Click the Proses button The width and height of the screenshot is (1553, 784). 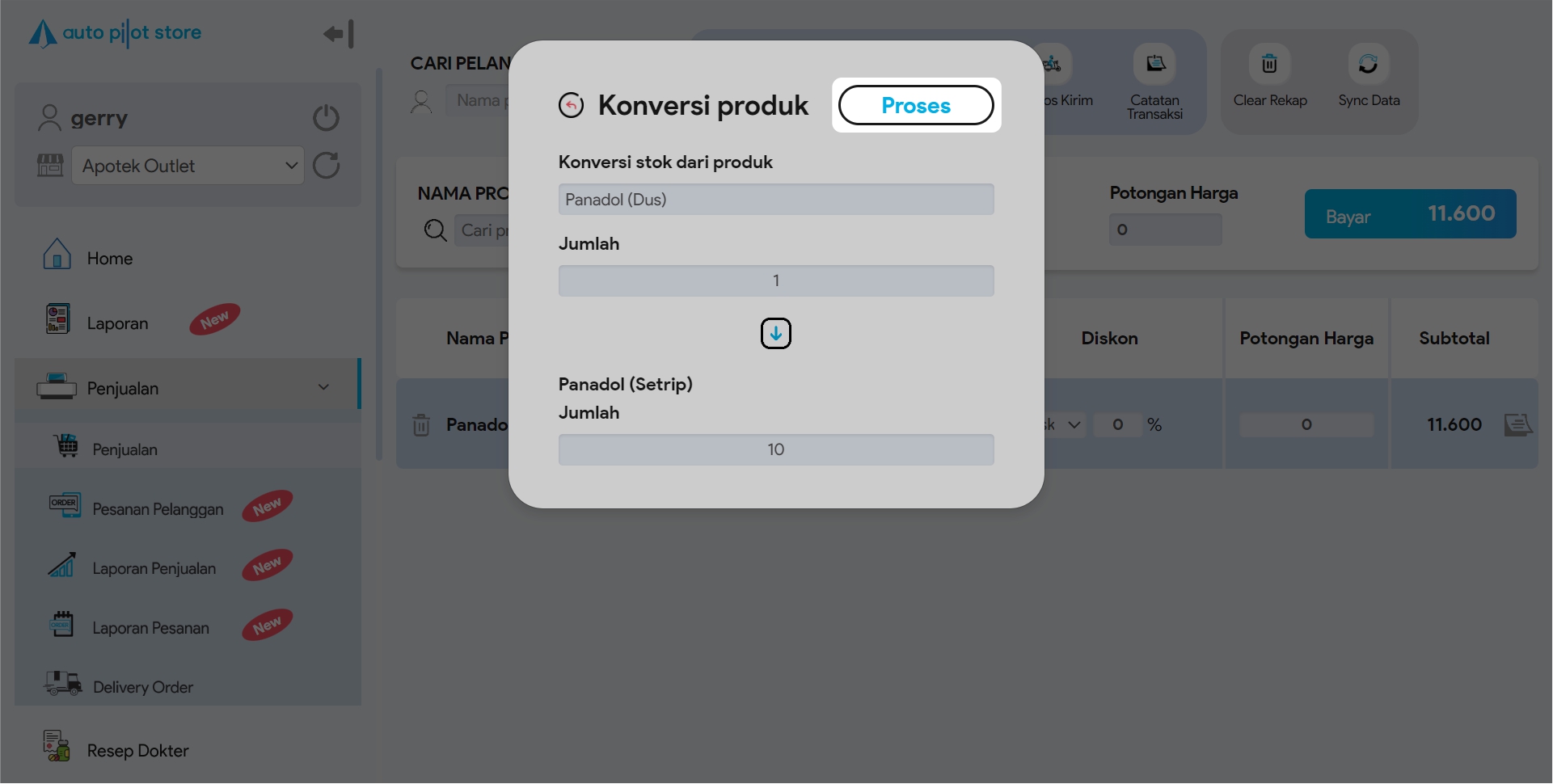click(915, 105)
